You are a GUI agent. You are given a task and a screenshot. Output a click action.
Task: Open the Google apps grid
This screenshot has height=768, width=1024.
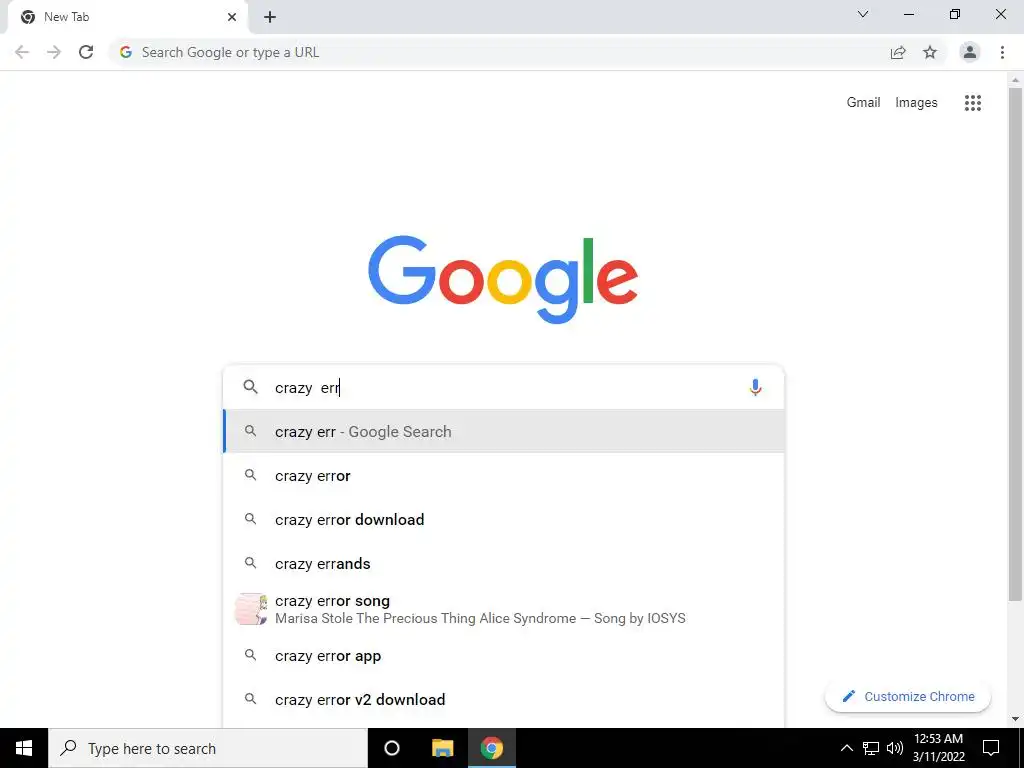pyautogui.click(x=972, y=103)
